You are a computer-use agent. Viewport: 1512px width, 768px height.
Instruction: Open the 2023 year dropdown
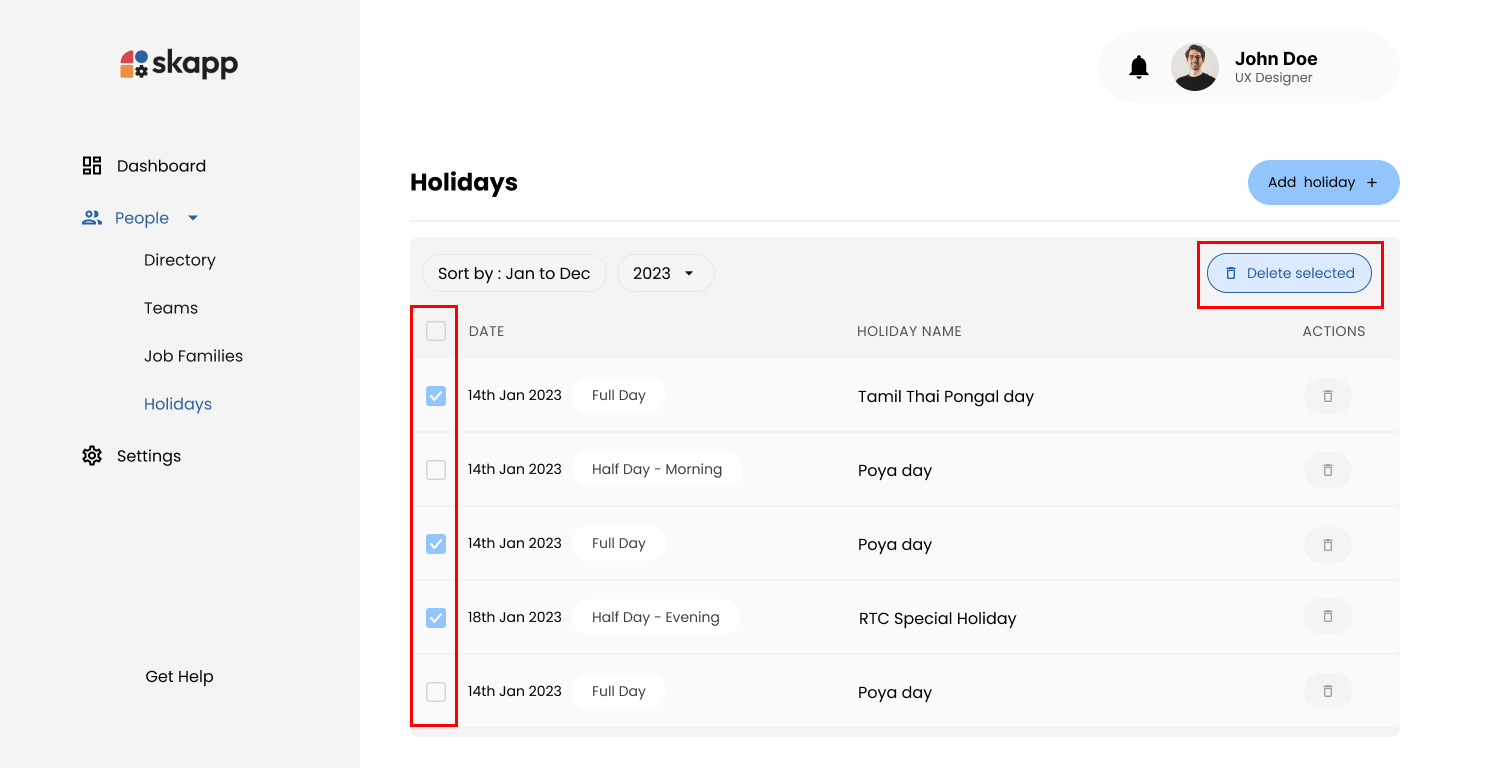tap(665, 272)
